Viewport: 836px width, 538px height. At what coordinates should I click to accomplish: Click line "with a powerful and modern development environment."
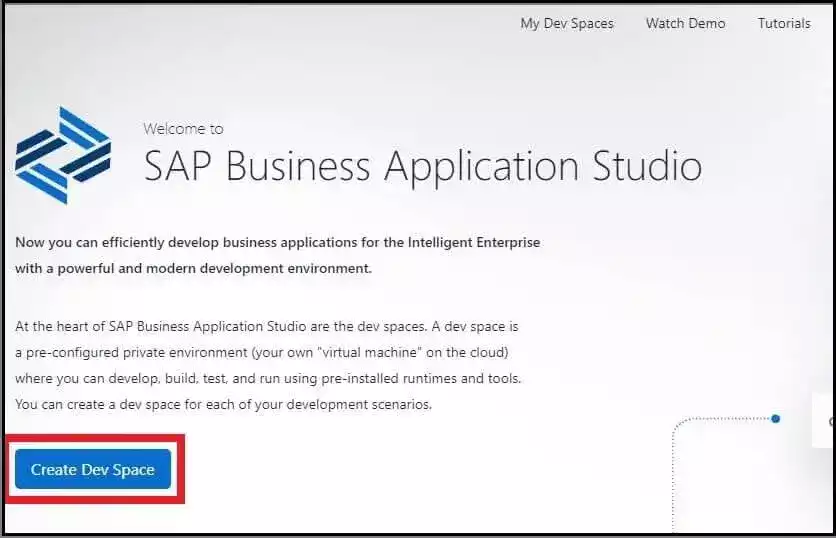194,268
